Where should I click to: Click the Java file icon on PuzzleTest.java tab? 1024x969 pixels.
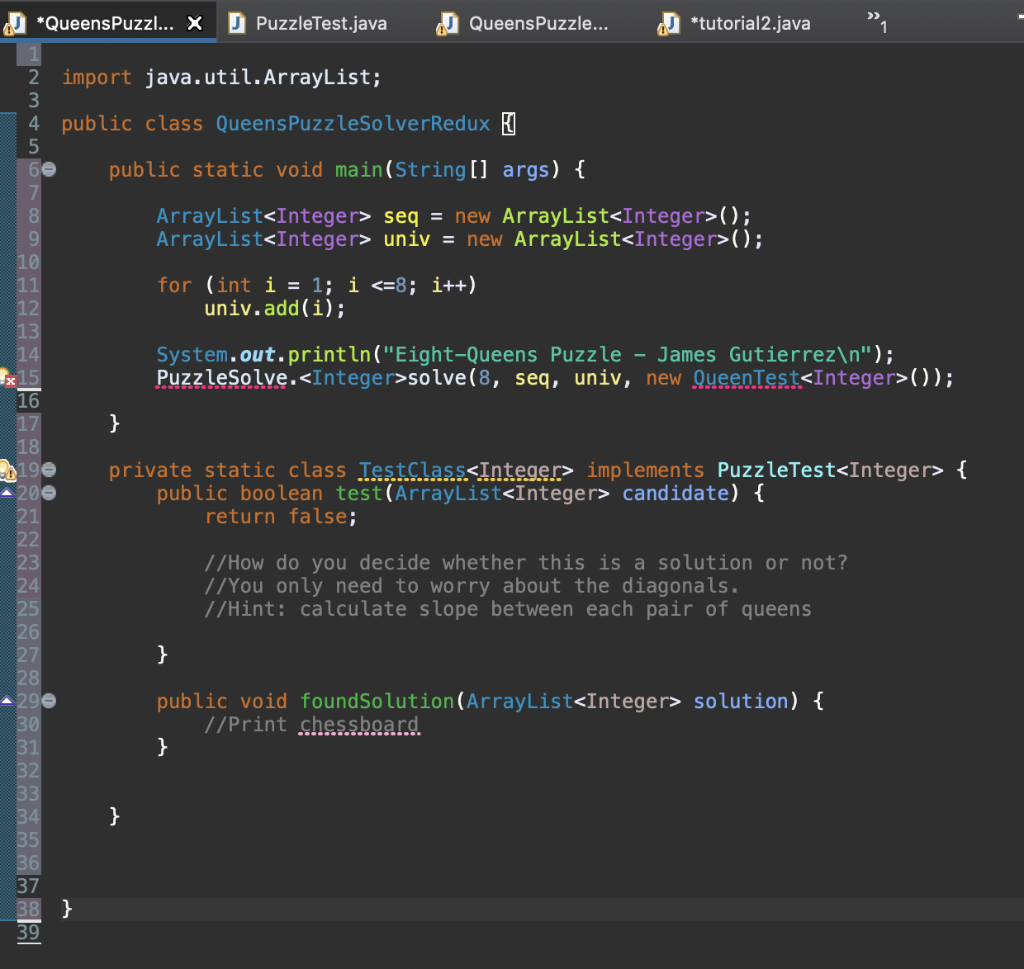point(236,22)
